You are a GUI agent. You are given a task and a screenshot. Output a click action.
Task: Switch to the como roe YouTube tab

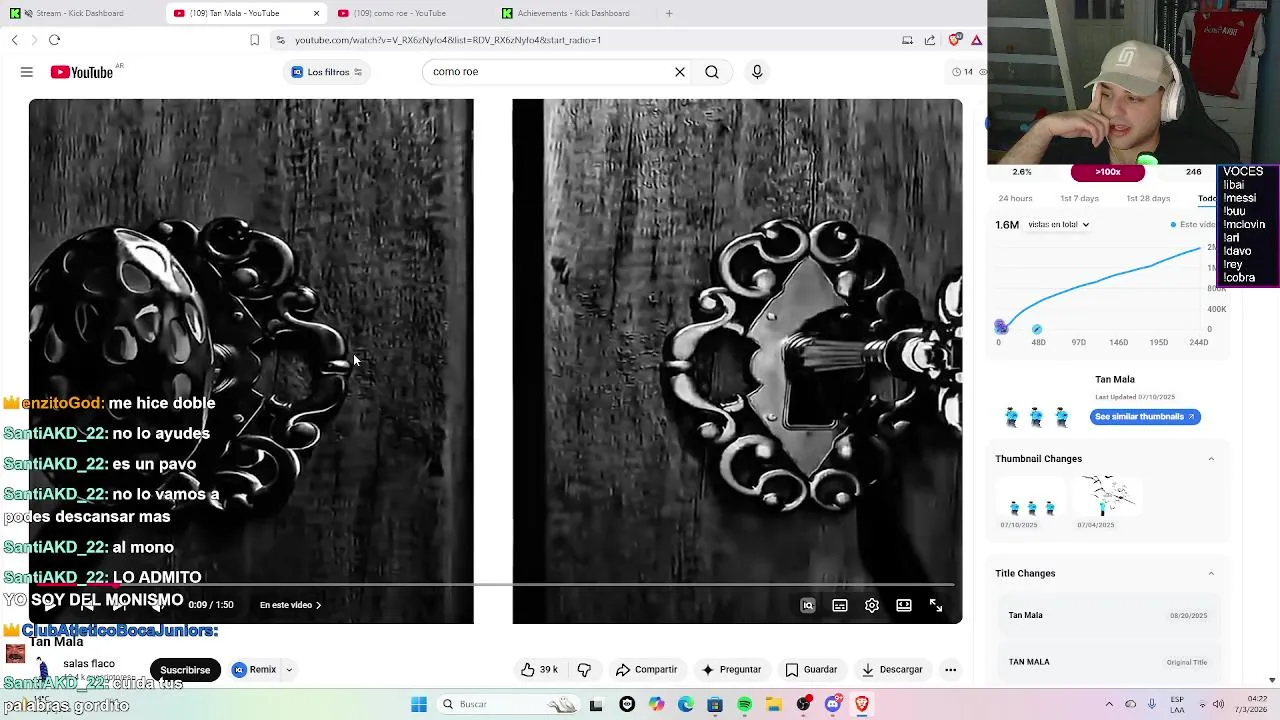400,13
